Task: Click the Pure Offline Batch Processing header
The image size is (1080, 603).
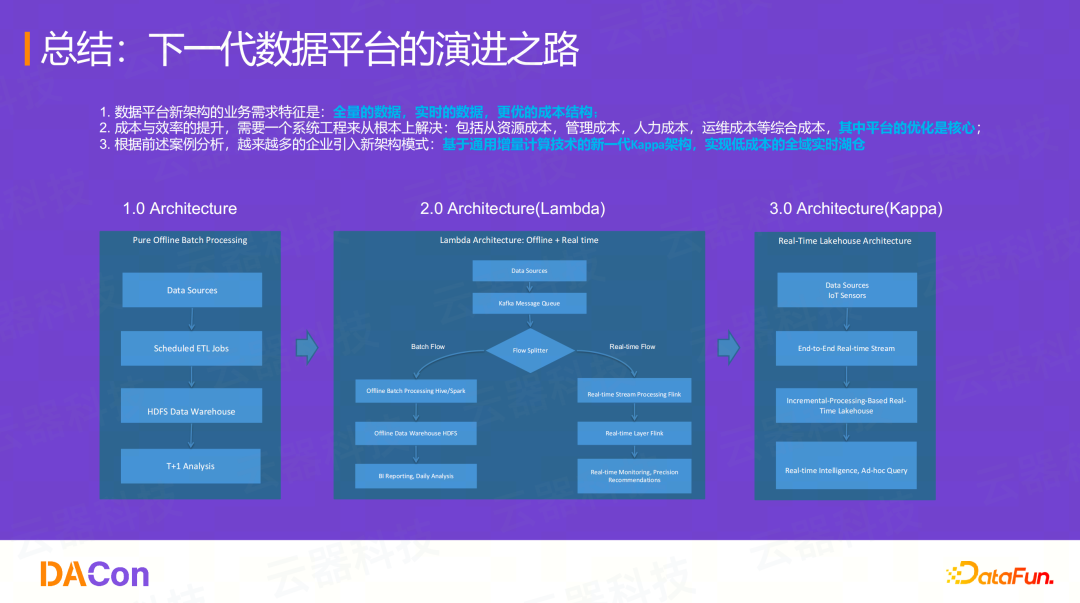Action: point(190,240)
